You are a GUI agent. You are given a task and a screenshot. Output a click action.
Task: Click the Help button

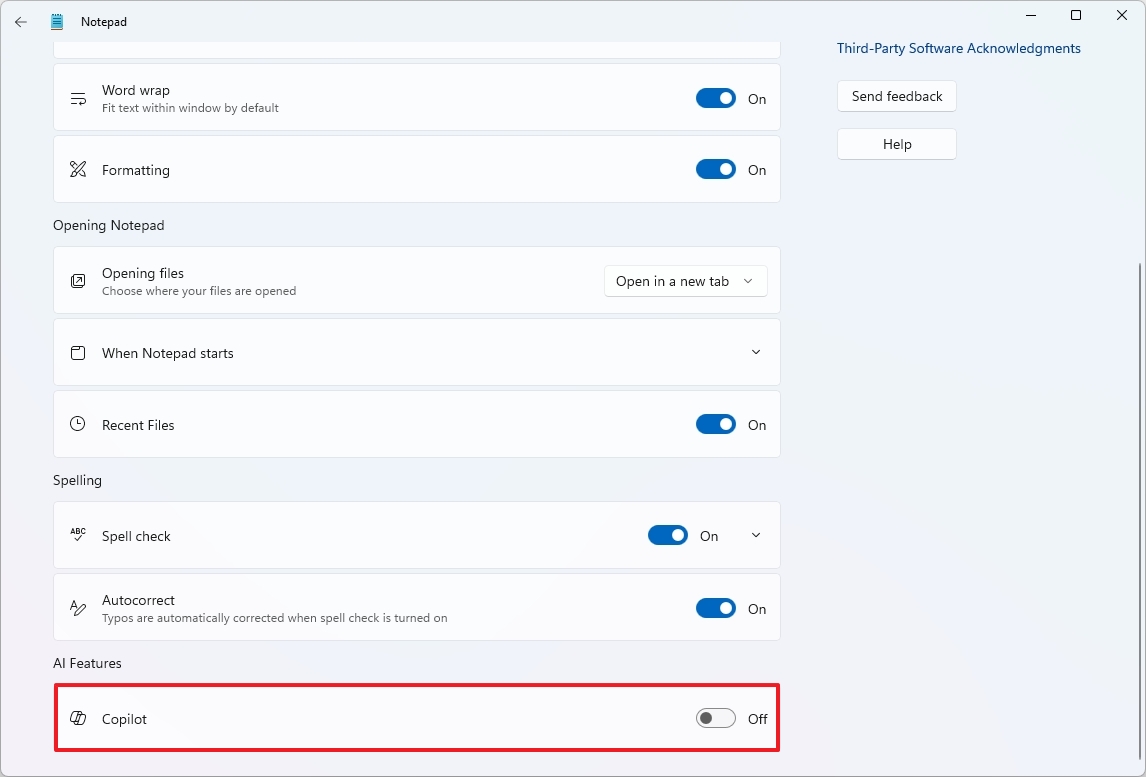tap(896, 143)
